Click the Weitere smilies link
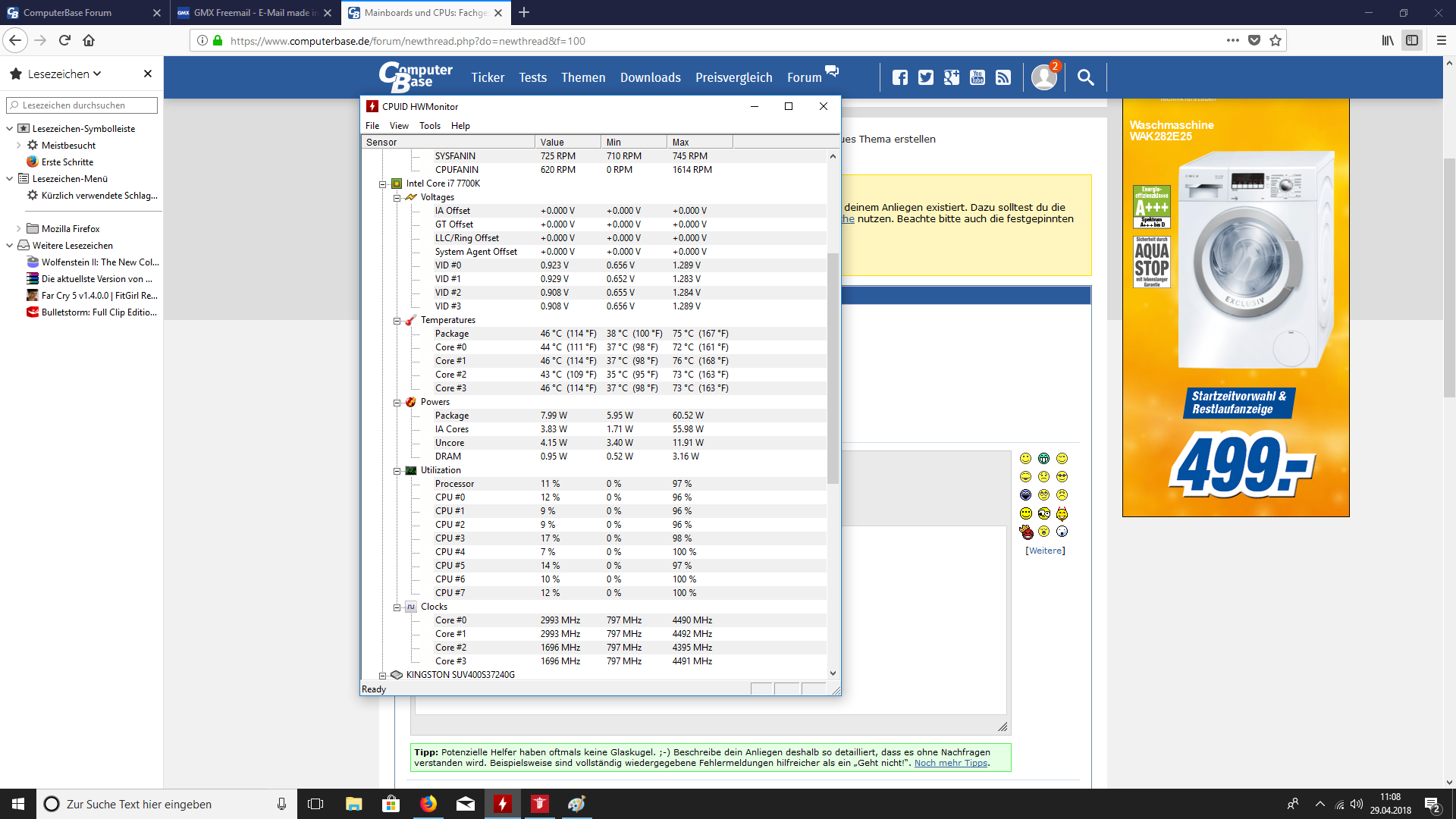This screenshot has height=819, width=1456. [x=1045, y=551]
